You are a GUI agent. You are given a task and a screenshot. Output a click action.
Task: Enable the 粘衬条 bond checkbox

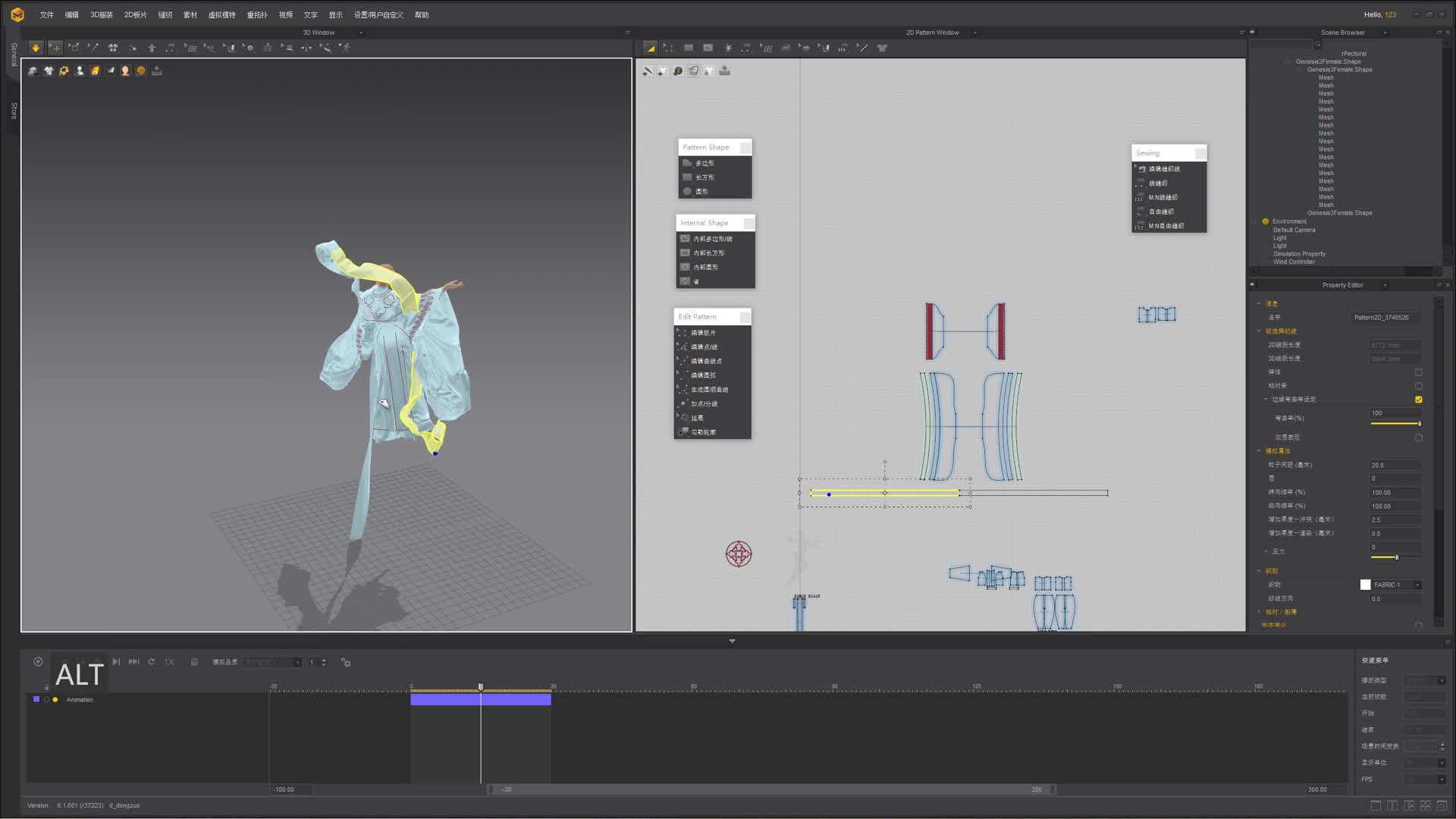[1418, 386]
